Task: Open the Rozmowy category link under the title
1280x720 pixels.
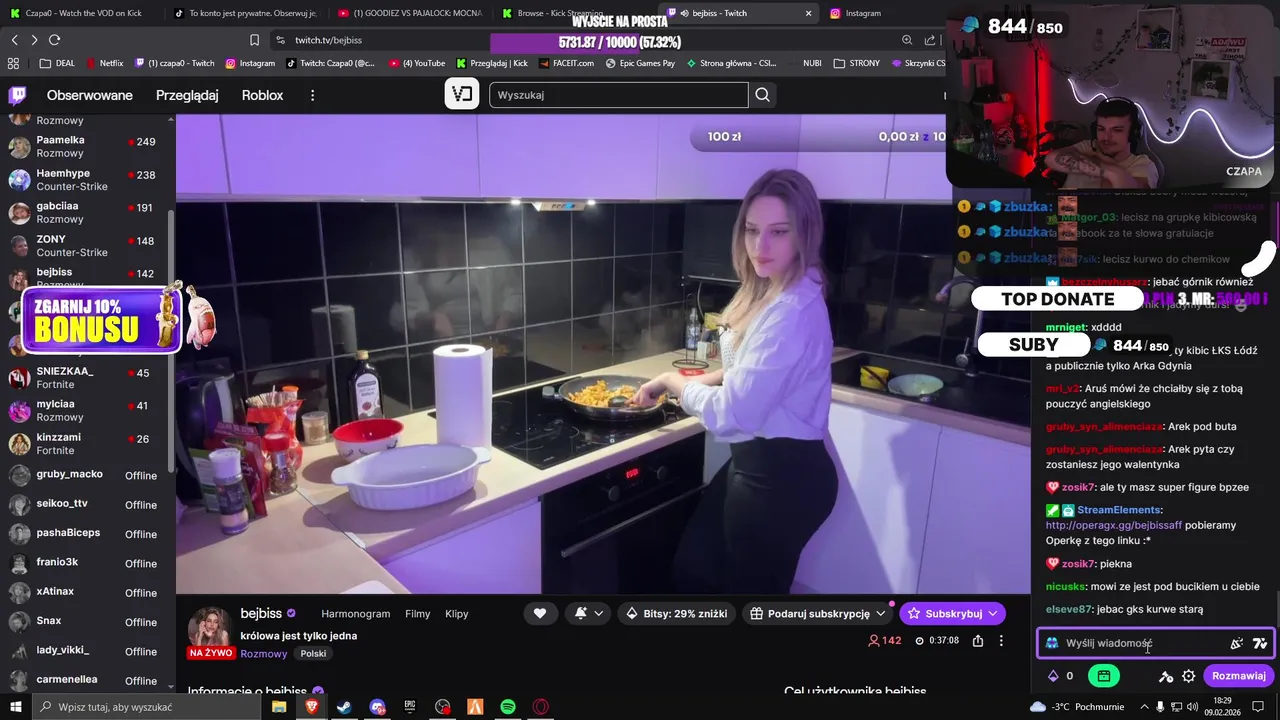Action: (x=264, y=653)
